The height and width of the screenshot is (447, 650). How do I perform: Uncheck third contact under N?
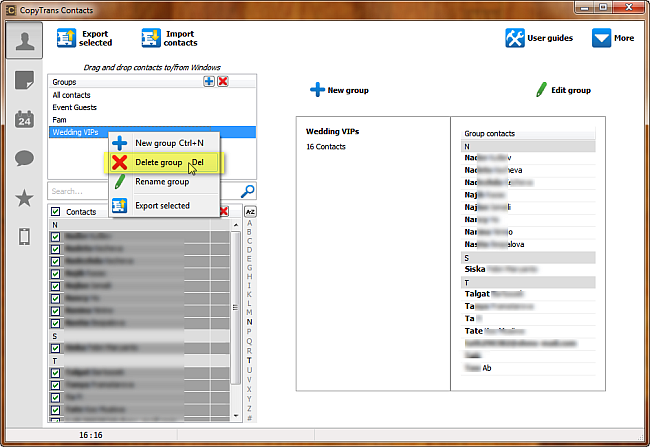click(56, 262)
